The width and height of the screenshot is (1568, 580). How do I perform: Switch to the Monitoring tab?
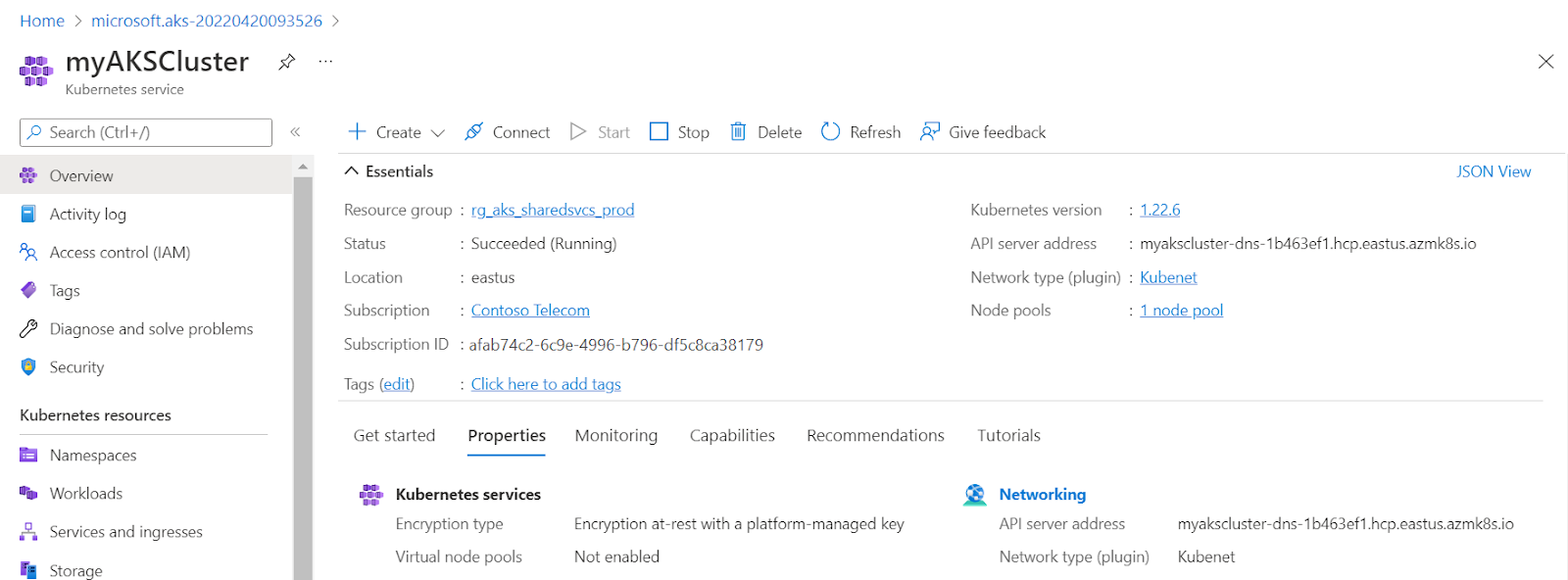tap(615, 435)
